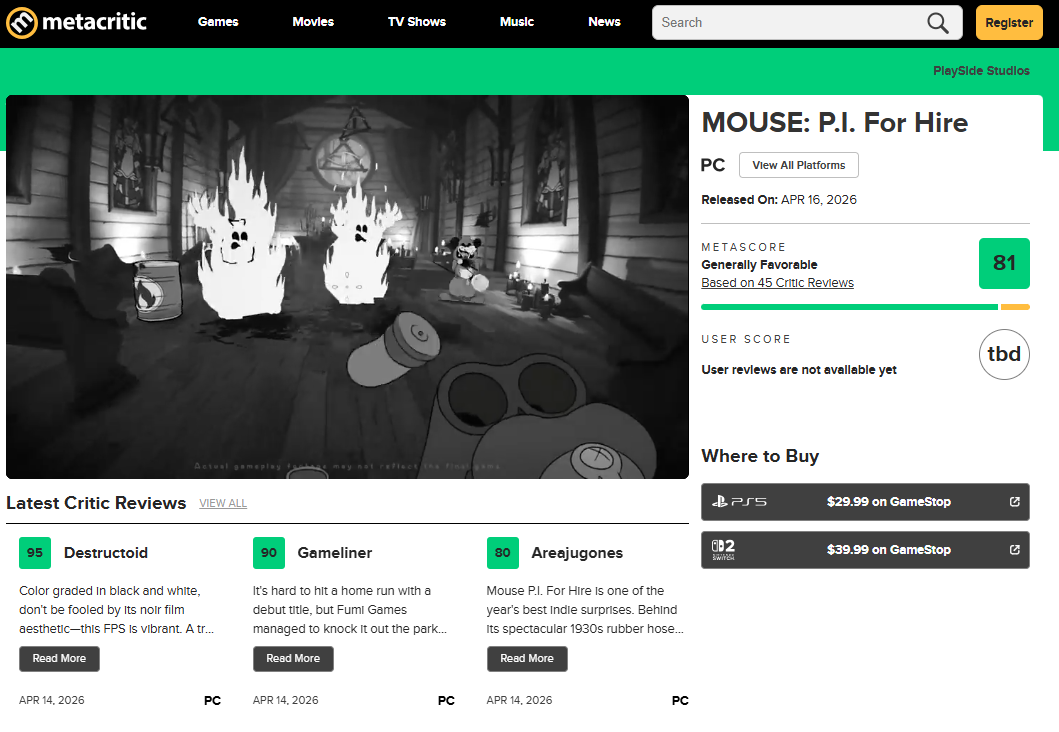Open Based on 45 Critic Reviews link

coord(777,282)
